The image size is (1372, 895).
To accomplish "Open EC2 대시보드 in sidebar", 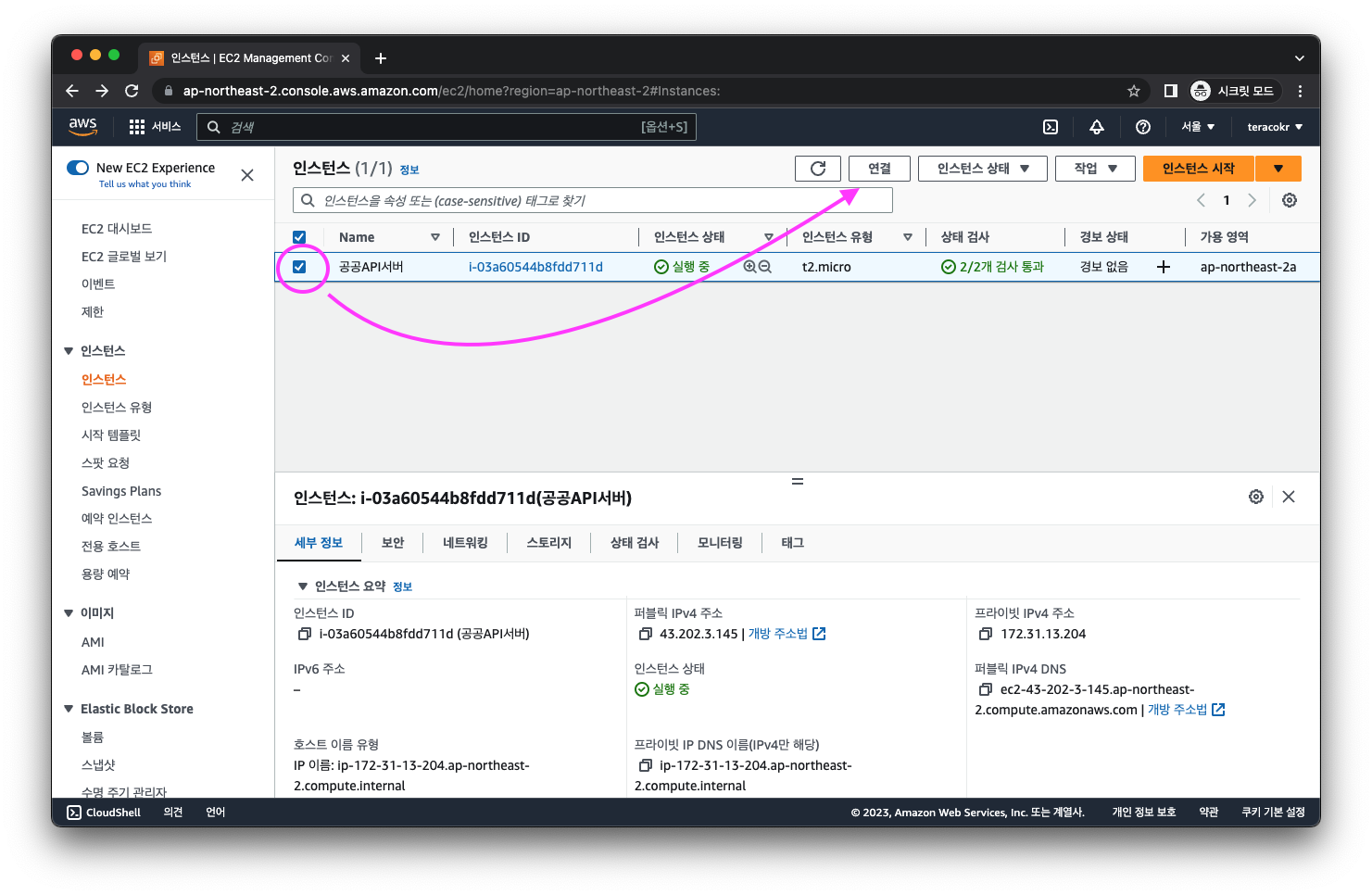I will (117, 229).
